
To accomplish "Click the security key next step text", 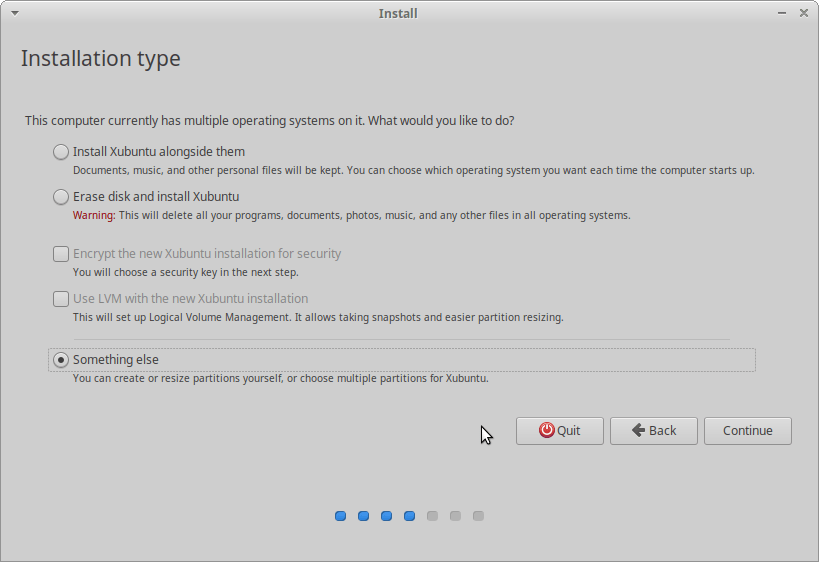I will pos(185,272).
